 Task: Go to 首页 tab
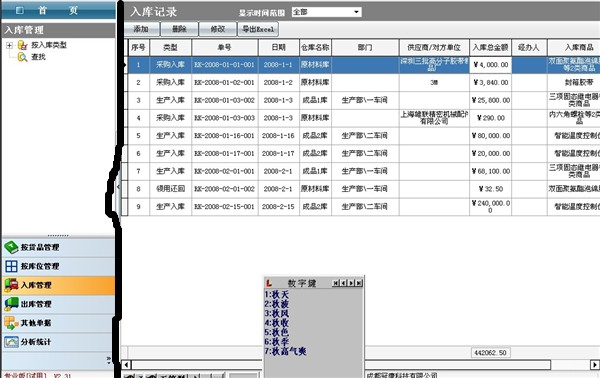click(58, 10)
